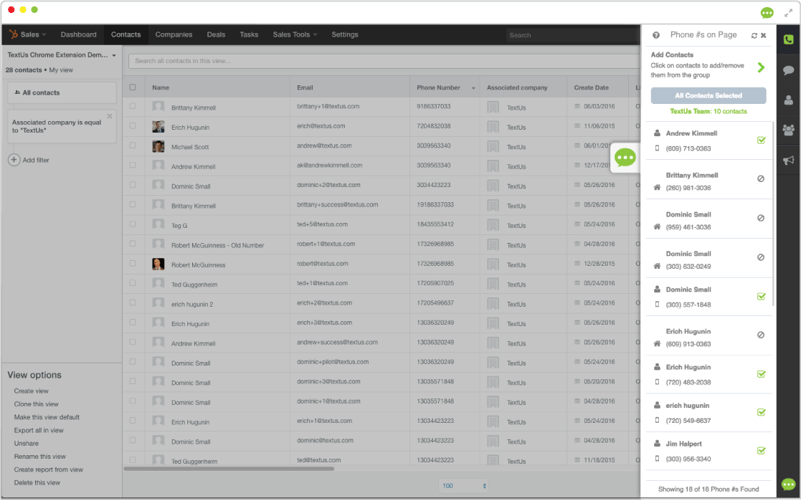The image size is (801, 501).
Task: Click the expand arrows icon in title bar
Action: click(788, 13)
